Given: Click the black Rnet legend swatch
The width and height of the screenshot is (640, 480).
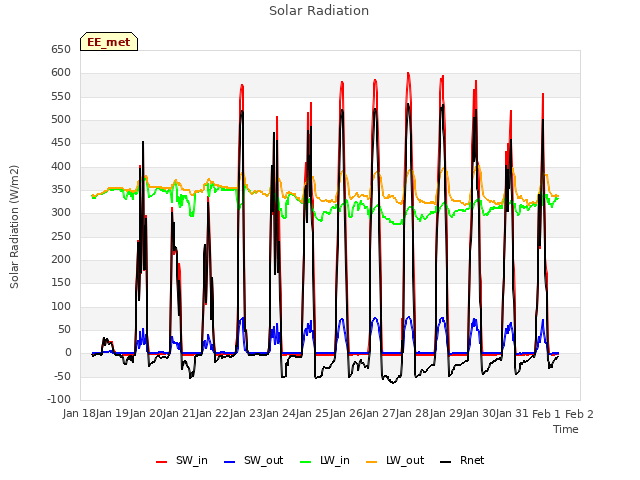Looking at the screenshot, I should click(x=446, y=462).
